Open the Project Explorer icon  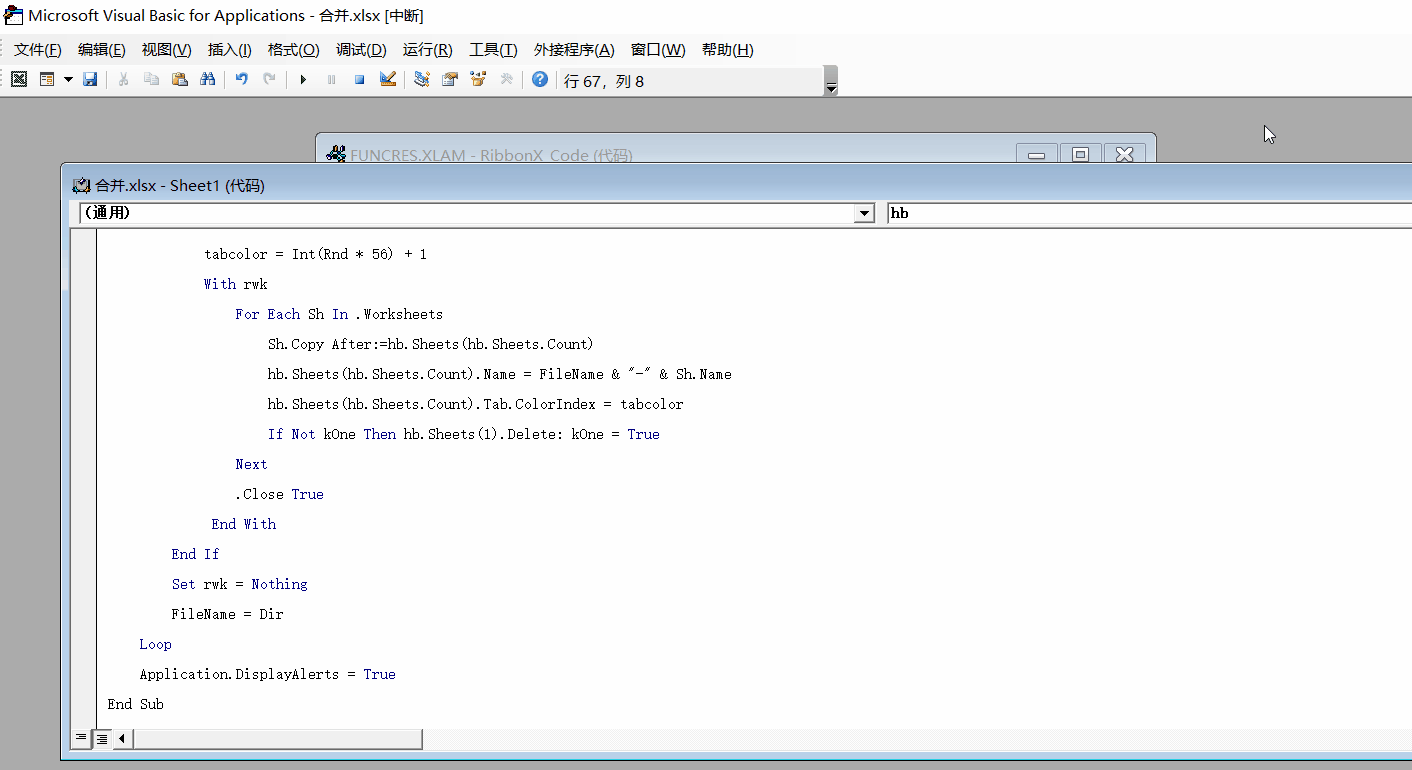coord(422,79)
